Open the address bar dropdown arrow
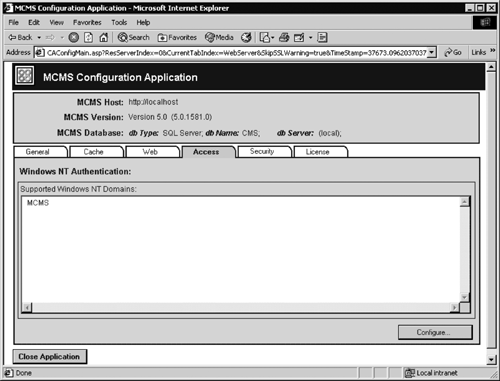The image size is (500, 381). [432, 52]
